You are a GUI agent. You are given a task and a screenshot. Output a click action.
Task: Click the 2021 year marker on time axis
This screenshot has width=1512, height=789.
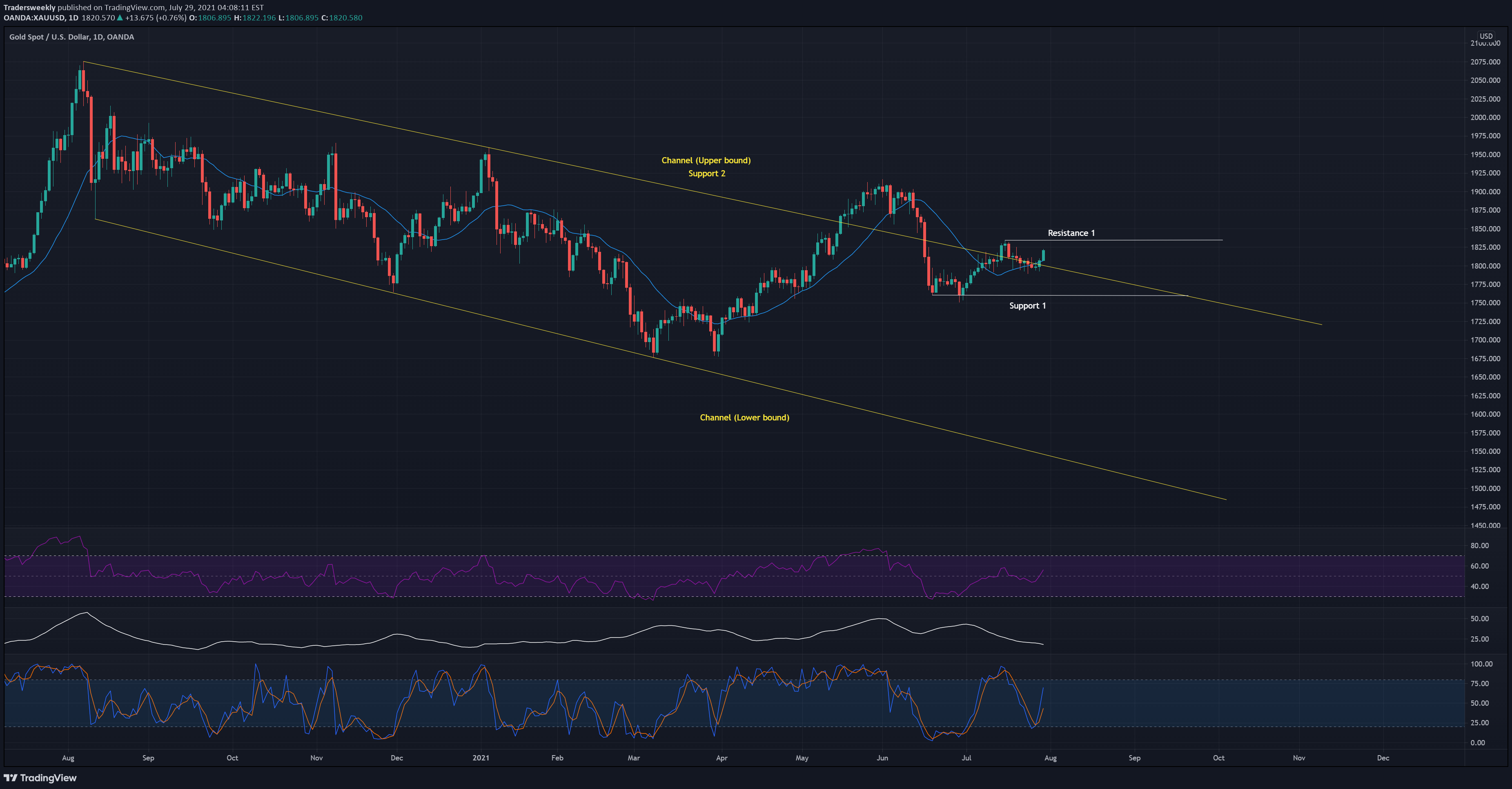click(480, 758)
